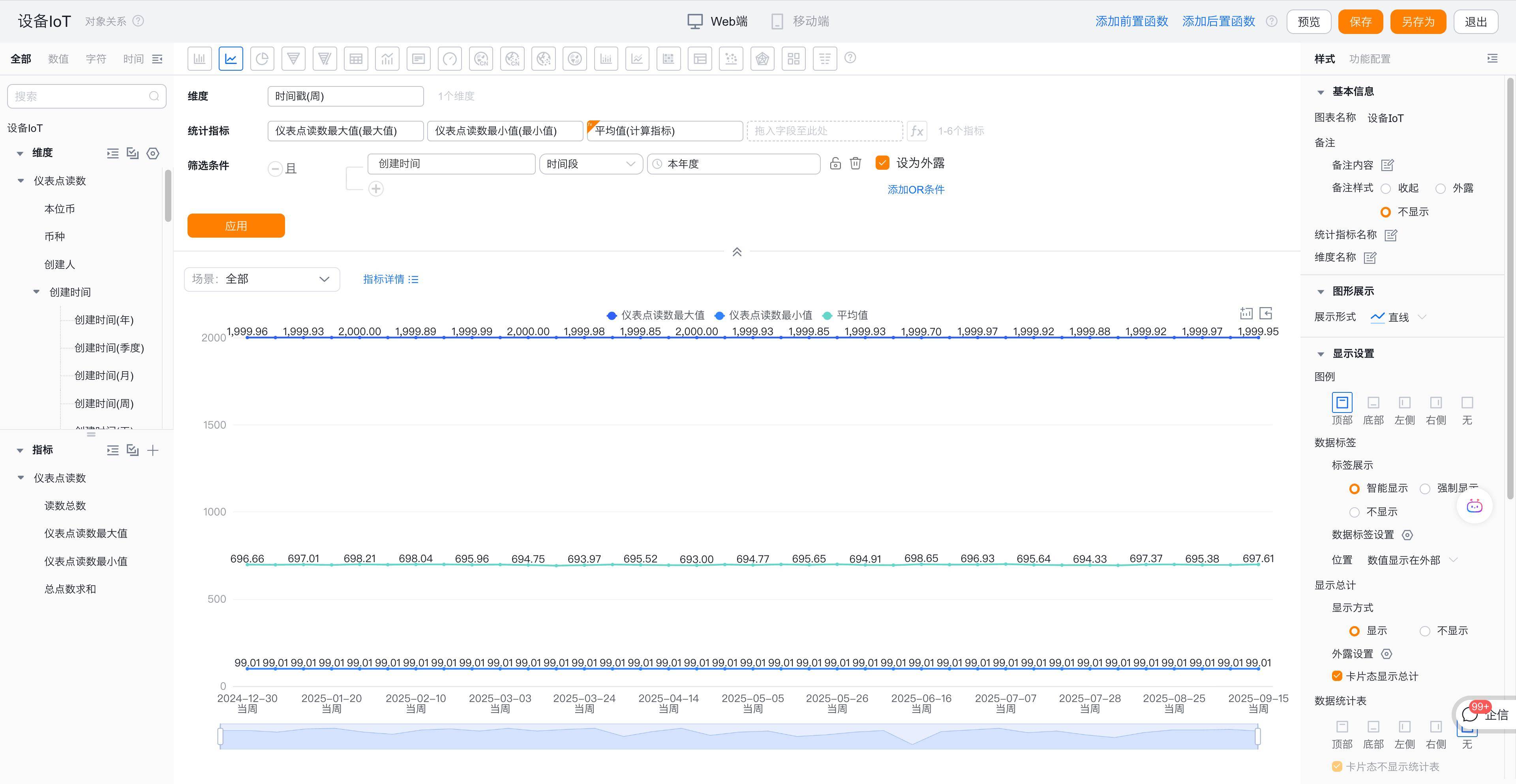Uncheck the 设为外露 checkbox
Screen dimensions: 1516x784
(x=882, y=163)
